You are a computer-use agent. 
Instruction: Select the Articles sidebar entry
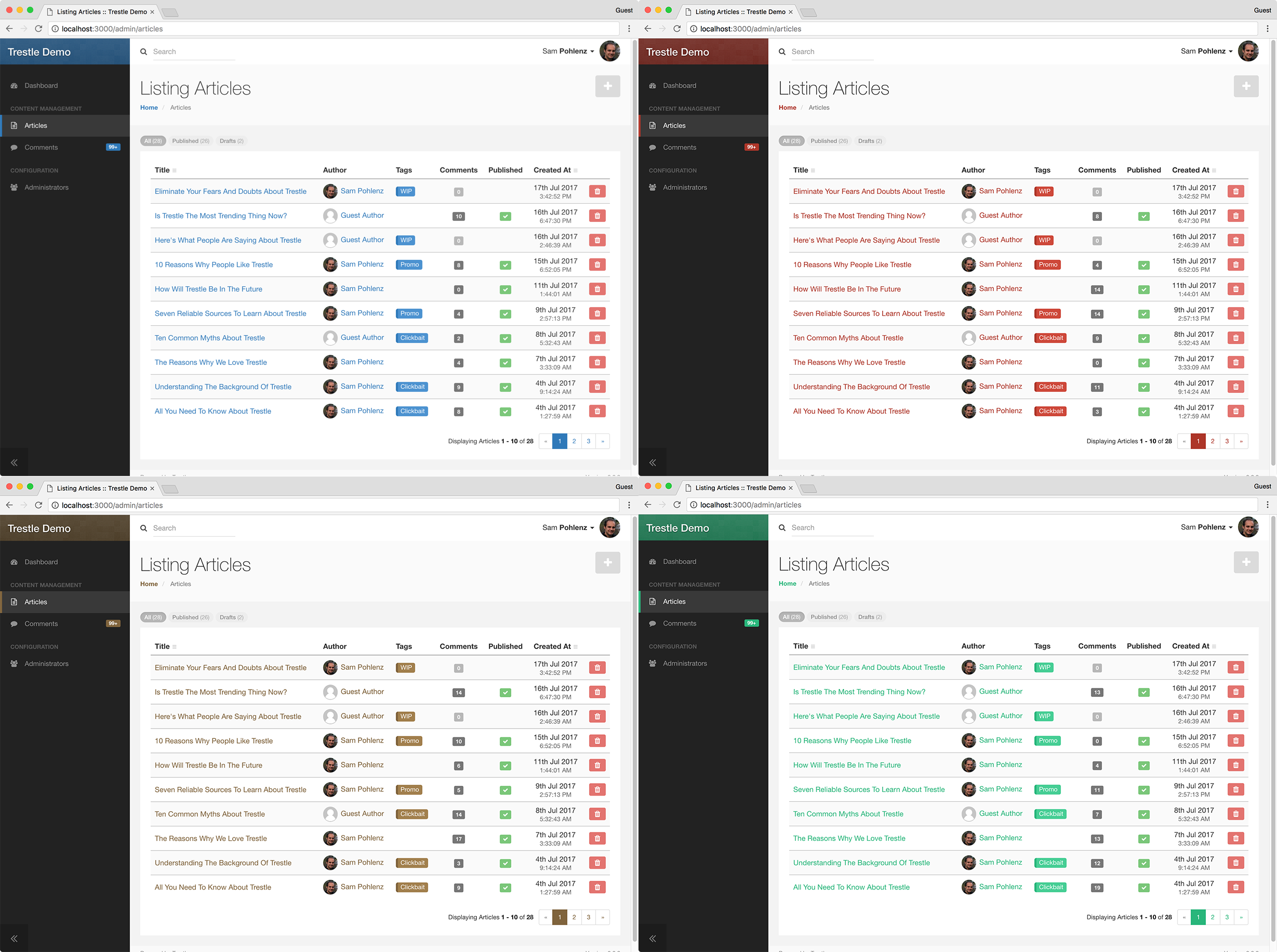click(x=36, y=126)
